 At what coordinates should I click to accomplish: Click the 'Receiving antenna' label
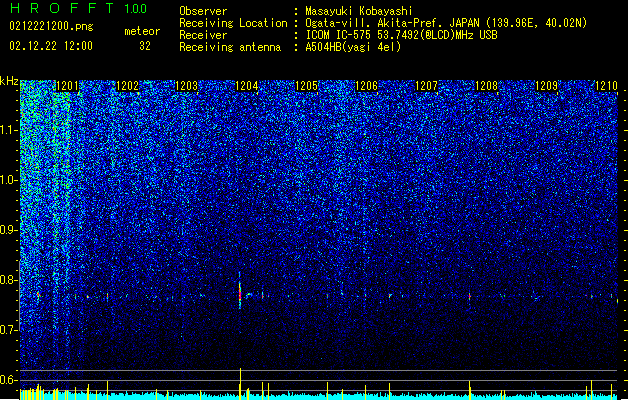(x=230, y=47)
